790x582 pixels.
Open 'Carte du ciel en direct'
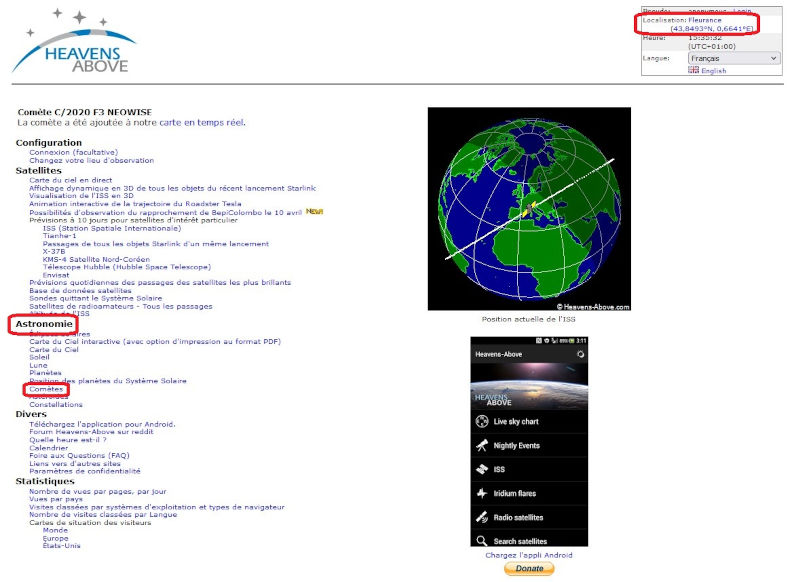[71, 180]
